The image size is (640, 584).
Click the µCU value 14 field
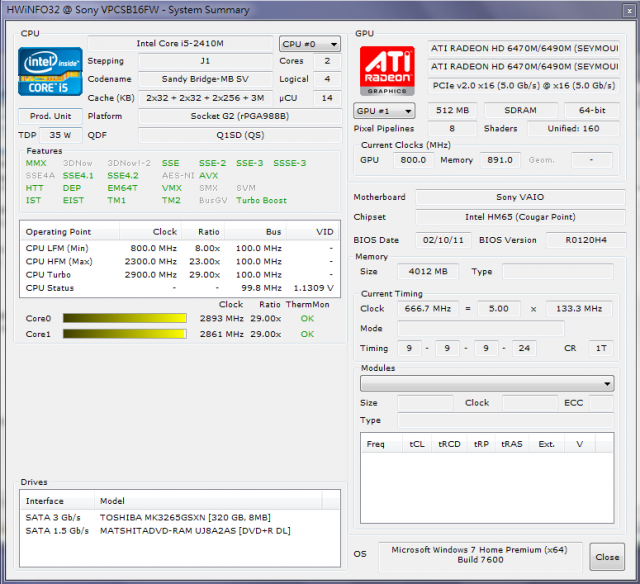coord(327,98)
